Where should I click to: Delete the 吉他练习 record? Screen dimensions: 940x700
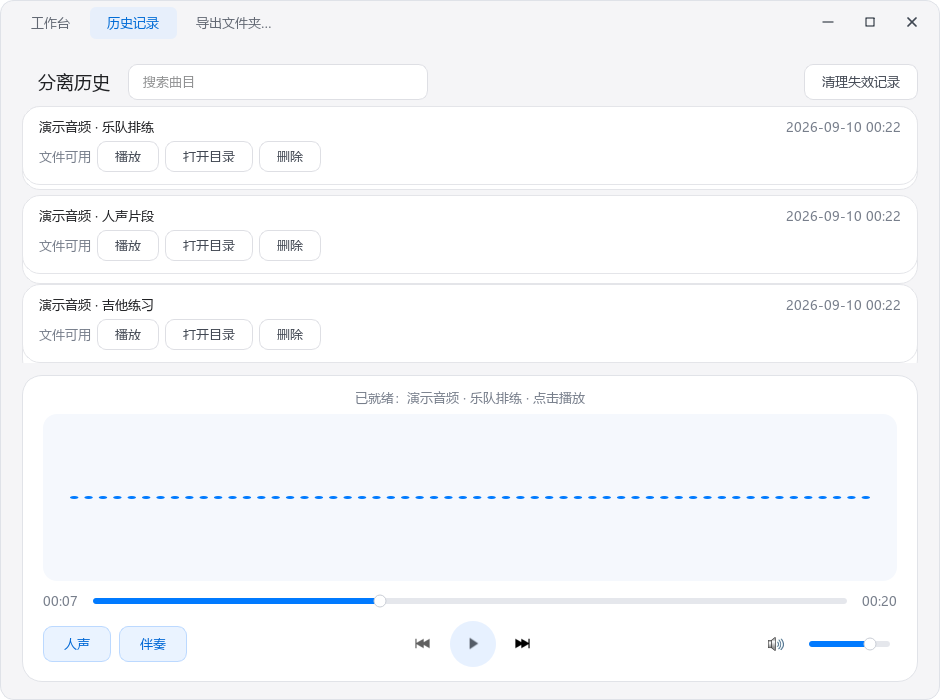(290, 334)
